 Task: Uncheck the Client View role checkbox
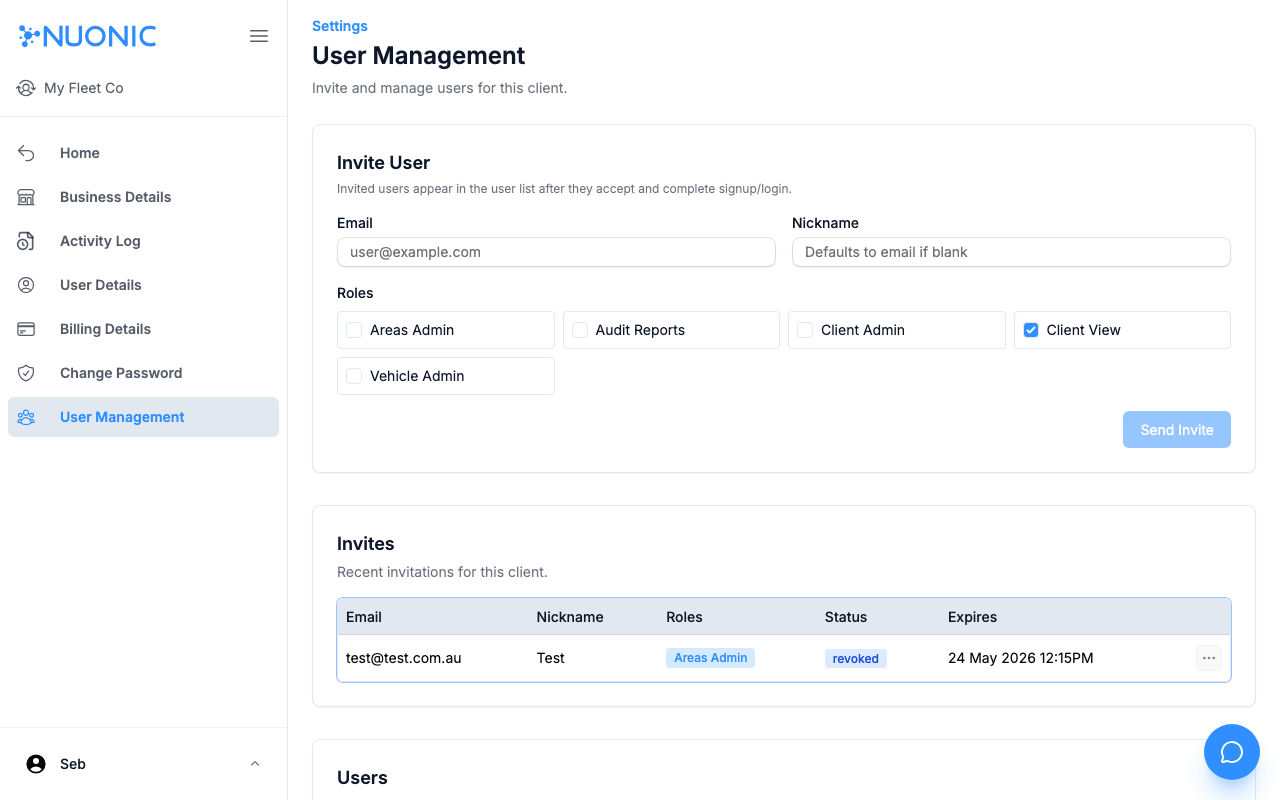pyautogui.click(x=1031, y=330)
